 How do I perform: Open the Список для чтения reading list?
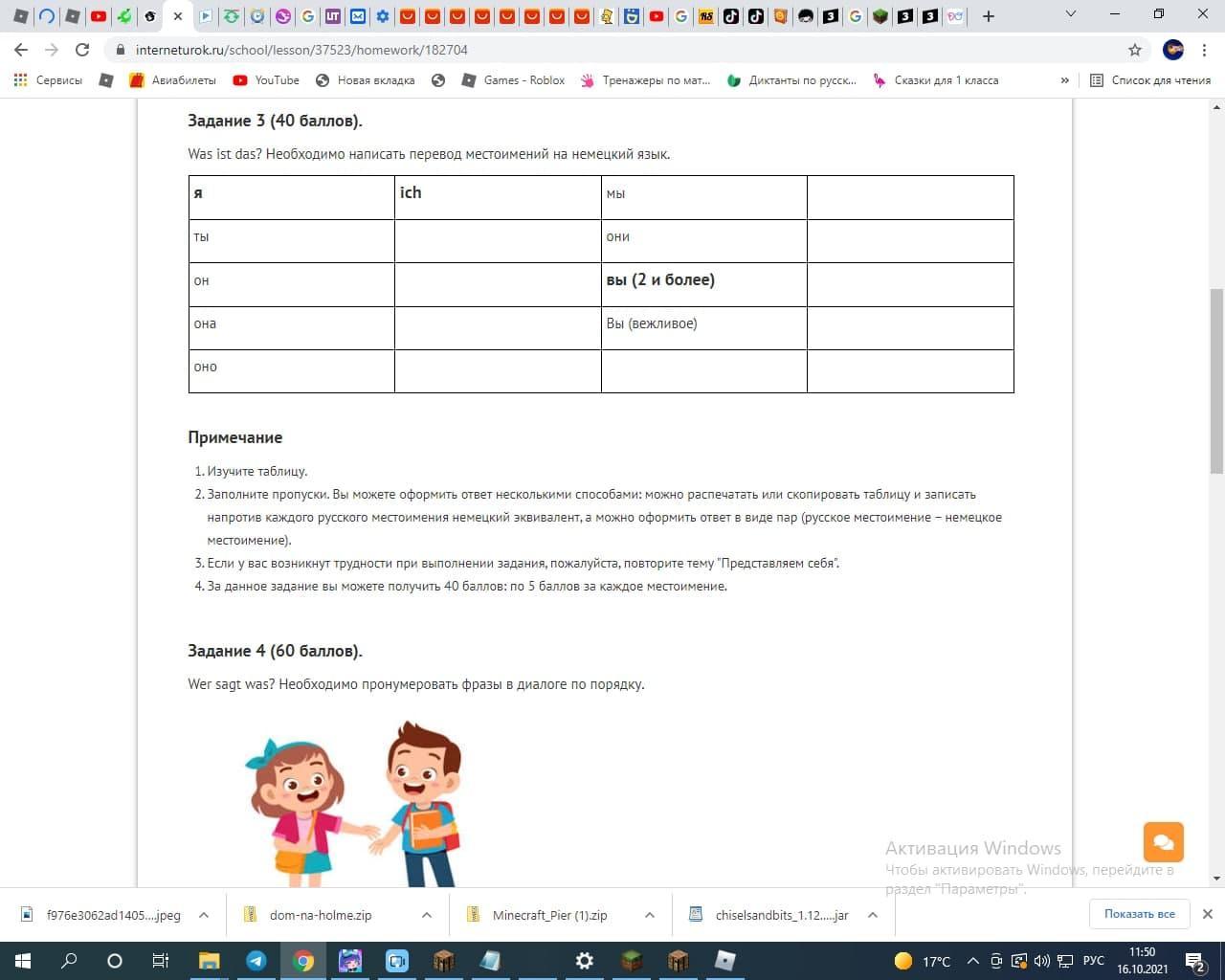(x=1150, y=80)
